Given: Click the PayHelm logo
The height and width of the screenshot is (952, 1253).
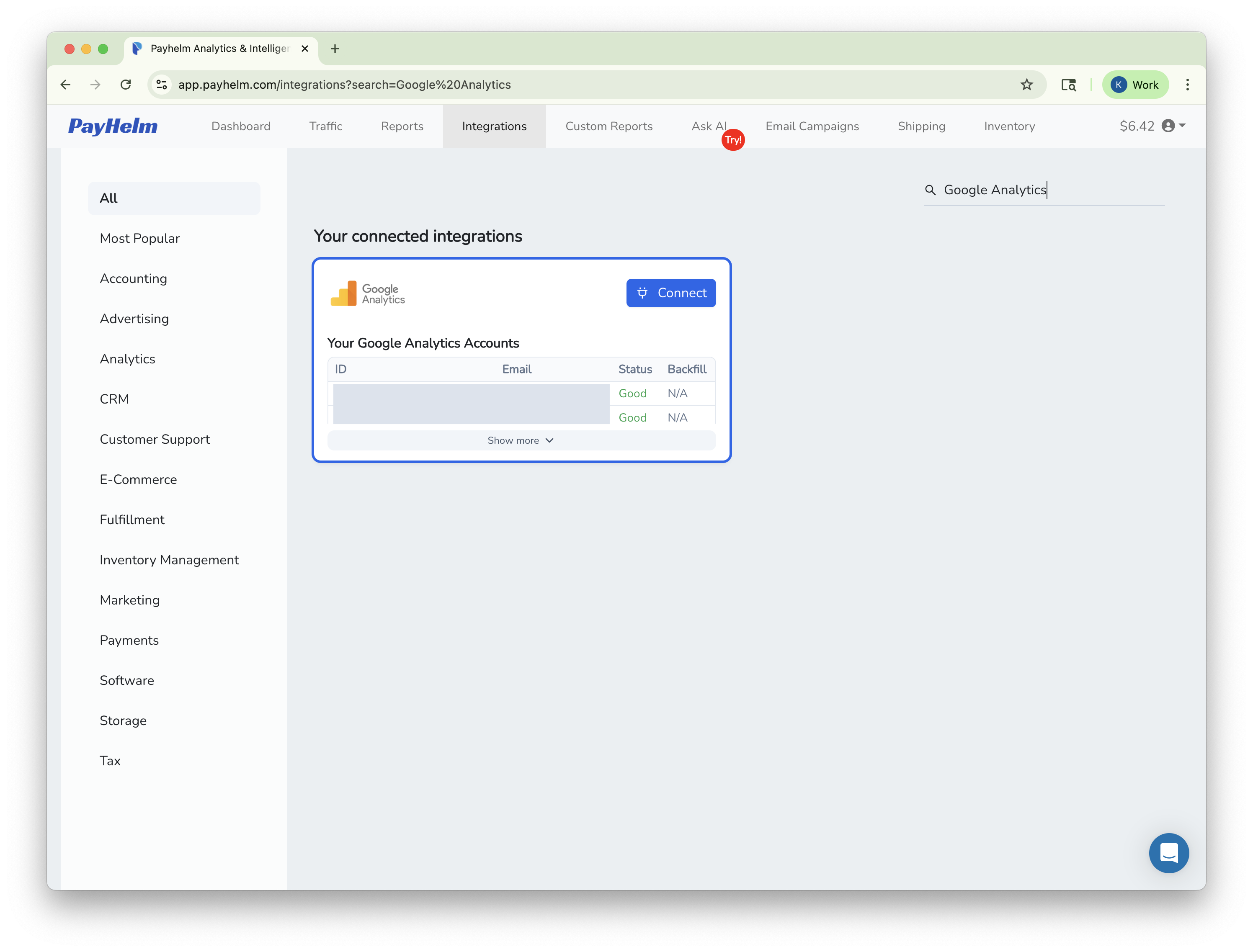Looking at the screenshot, I should (112, 126).
